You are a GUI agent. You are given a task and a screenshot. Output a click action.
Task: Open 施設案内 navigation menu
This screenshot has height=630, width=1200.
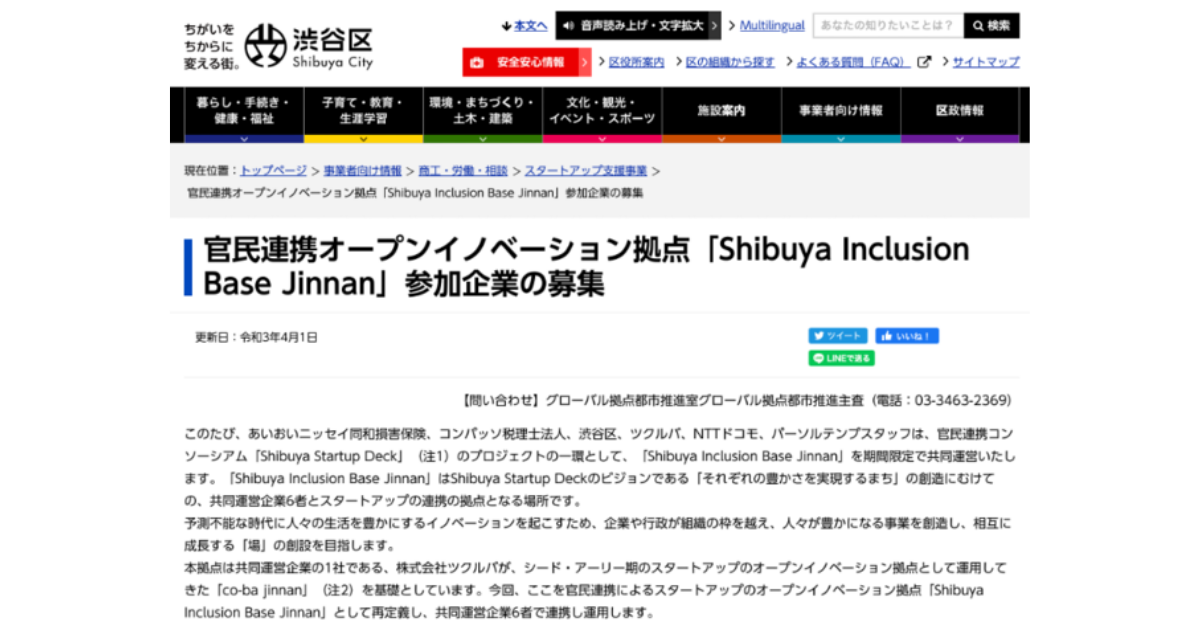721,111
